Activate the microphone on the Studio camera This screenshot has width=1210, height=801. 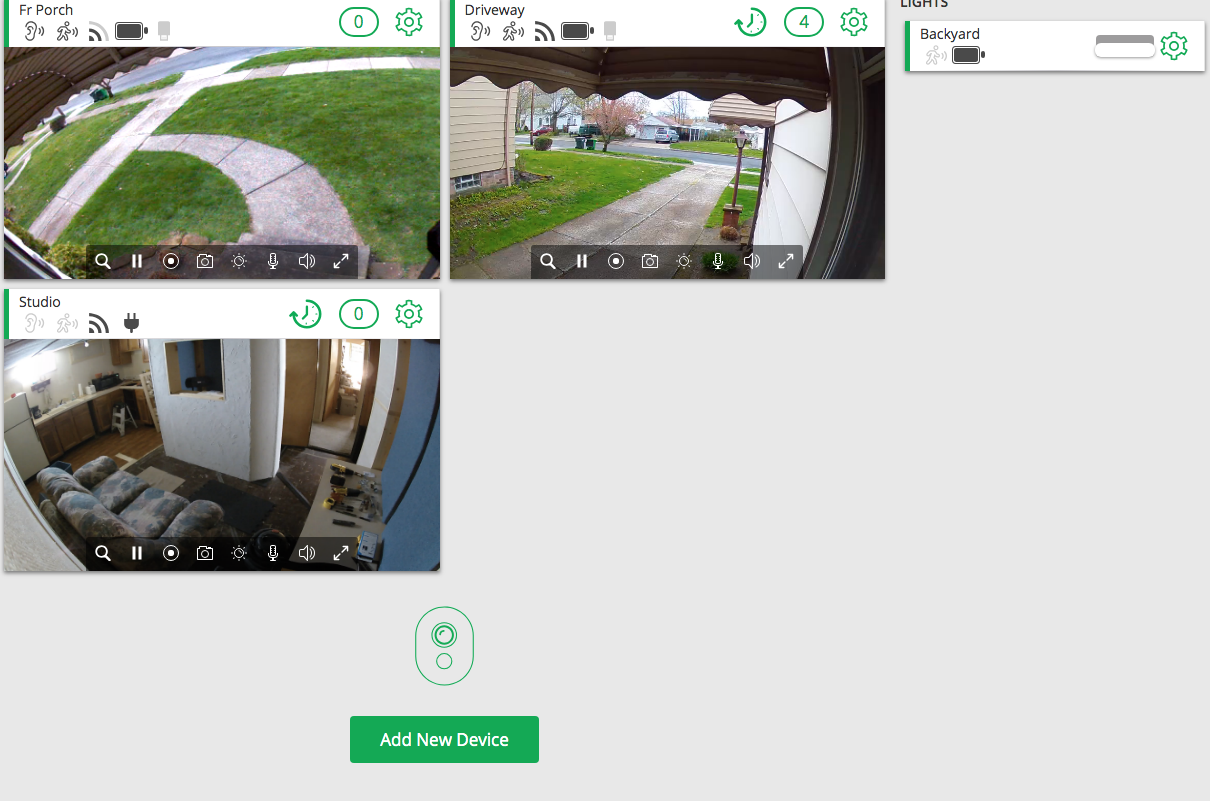coord(273,552)
